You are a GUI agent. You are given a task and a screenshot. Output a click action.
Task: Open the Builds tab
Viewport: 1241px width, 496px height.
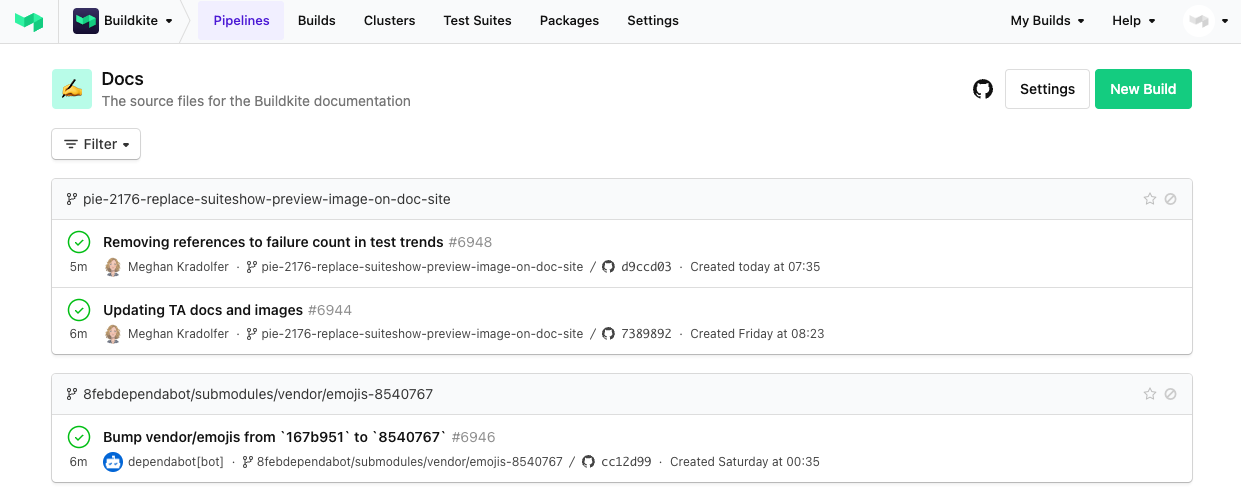pyautogui.click(x=317, y=20)
